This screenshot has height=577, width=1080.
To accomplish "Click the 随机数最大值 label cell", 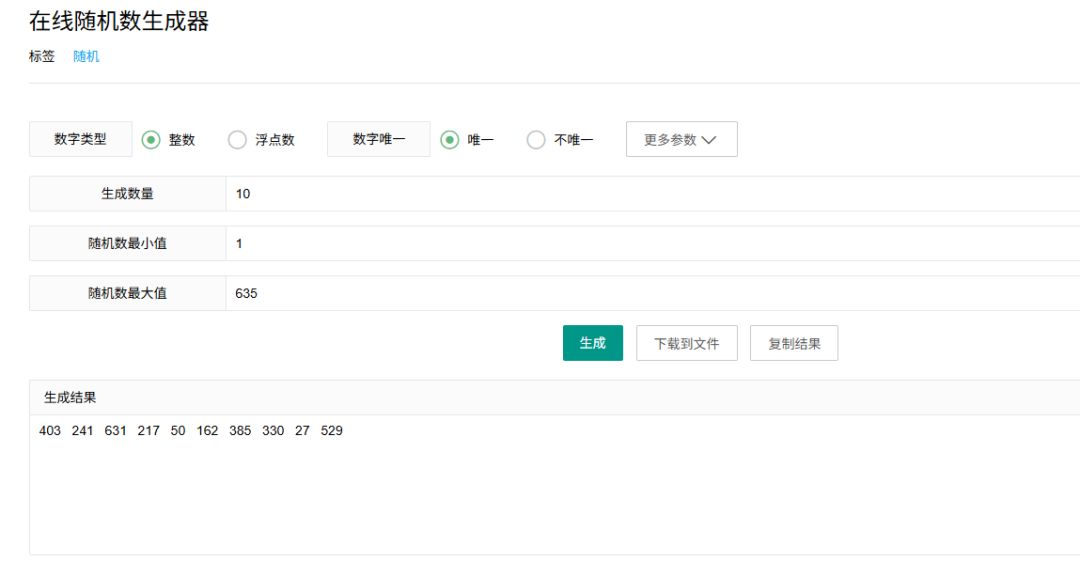I will (127, 293).
